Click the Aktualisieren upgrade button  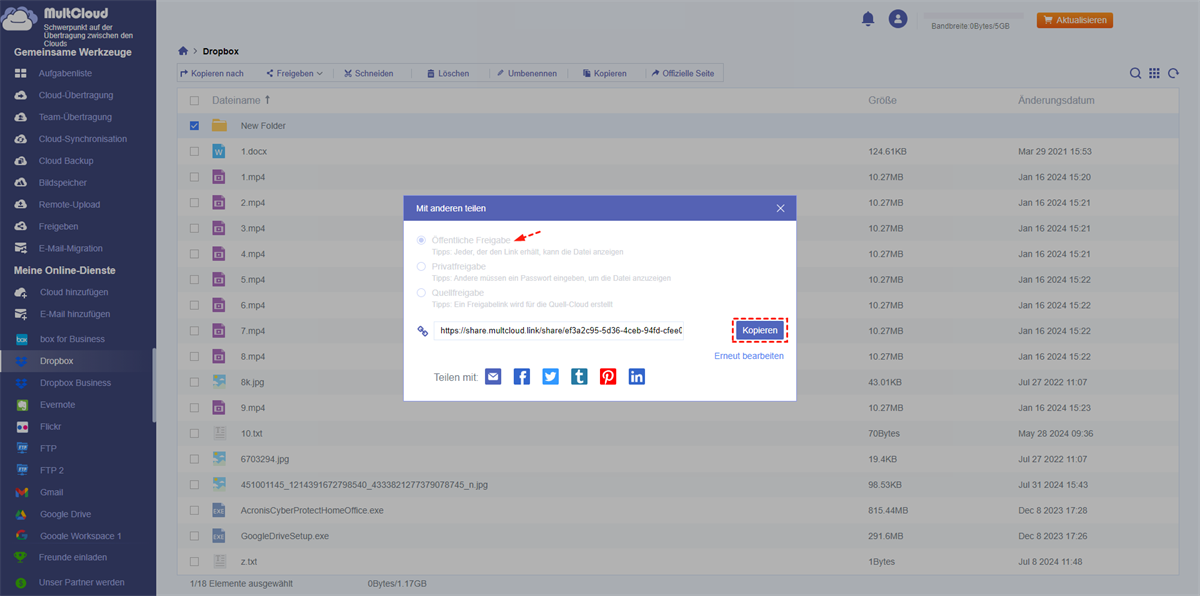click(x=1075, y=20)
